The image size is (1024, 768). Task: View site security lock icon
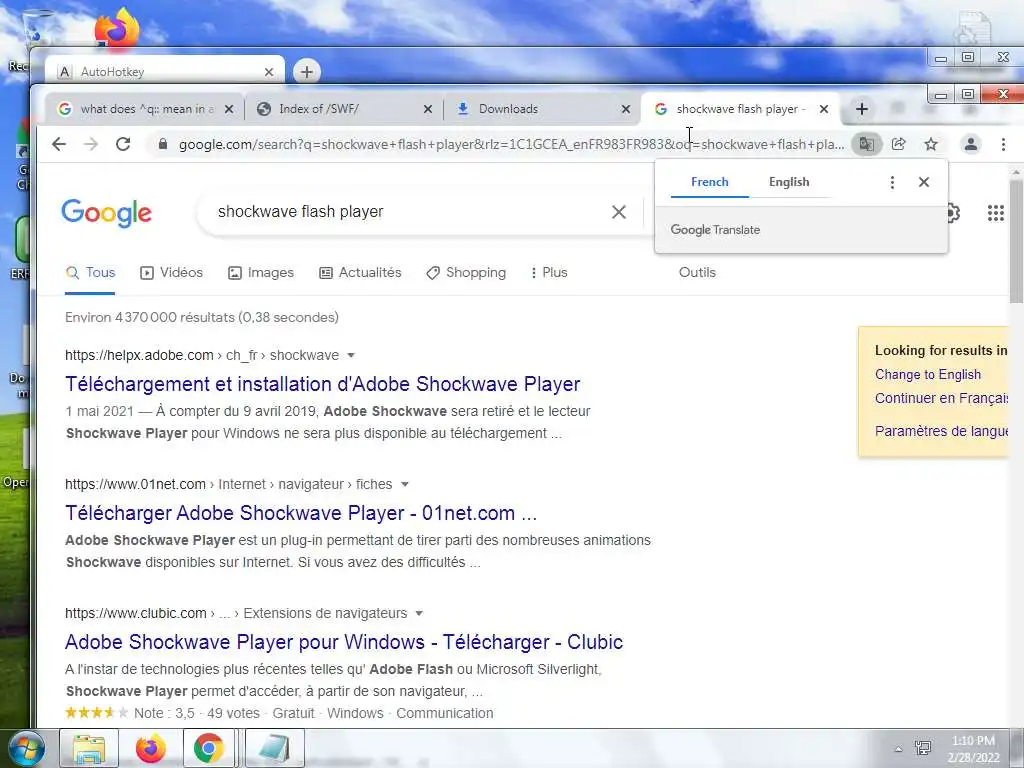163,144
